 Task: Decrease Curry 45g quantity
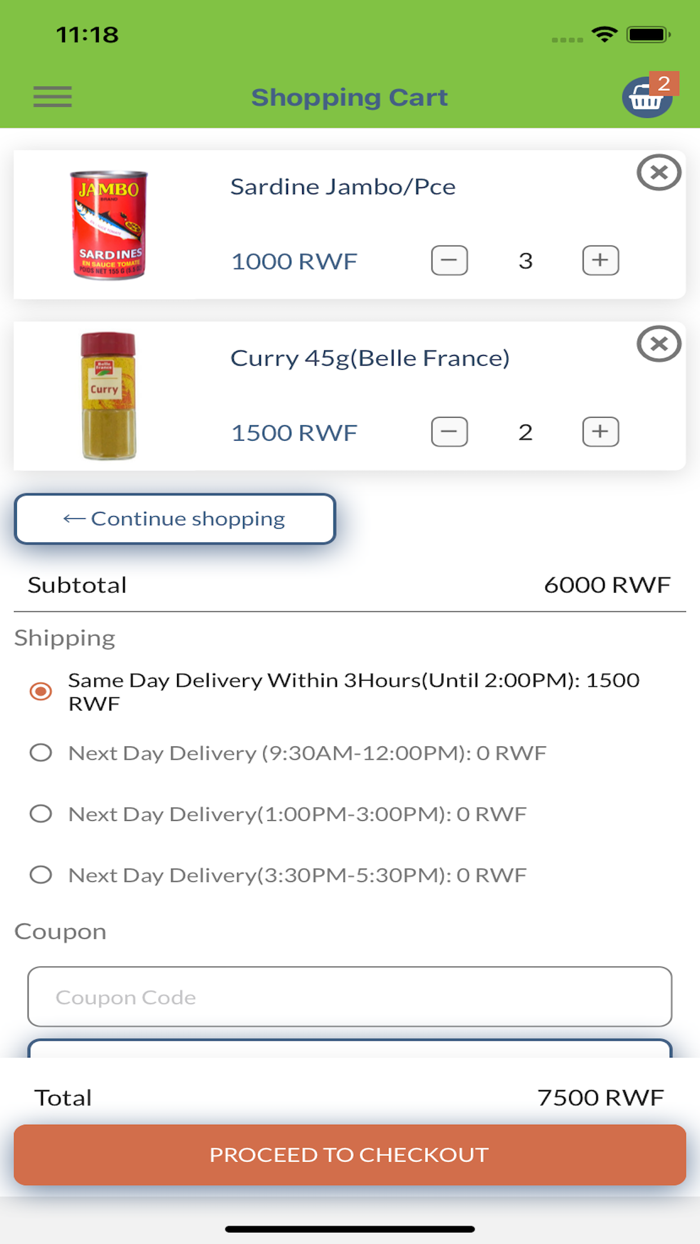point(449,432)
